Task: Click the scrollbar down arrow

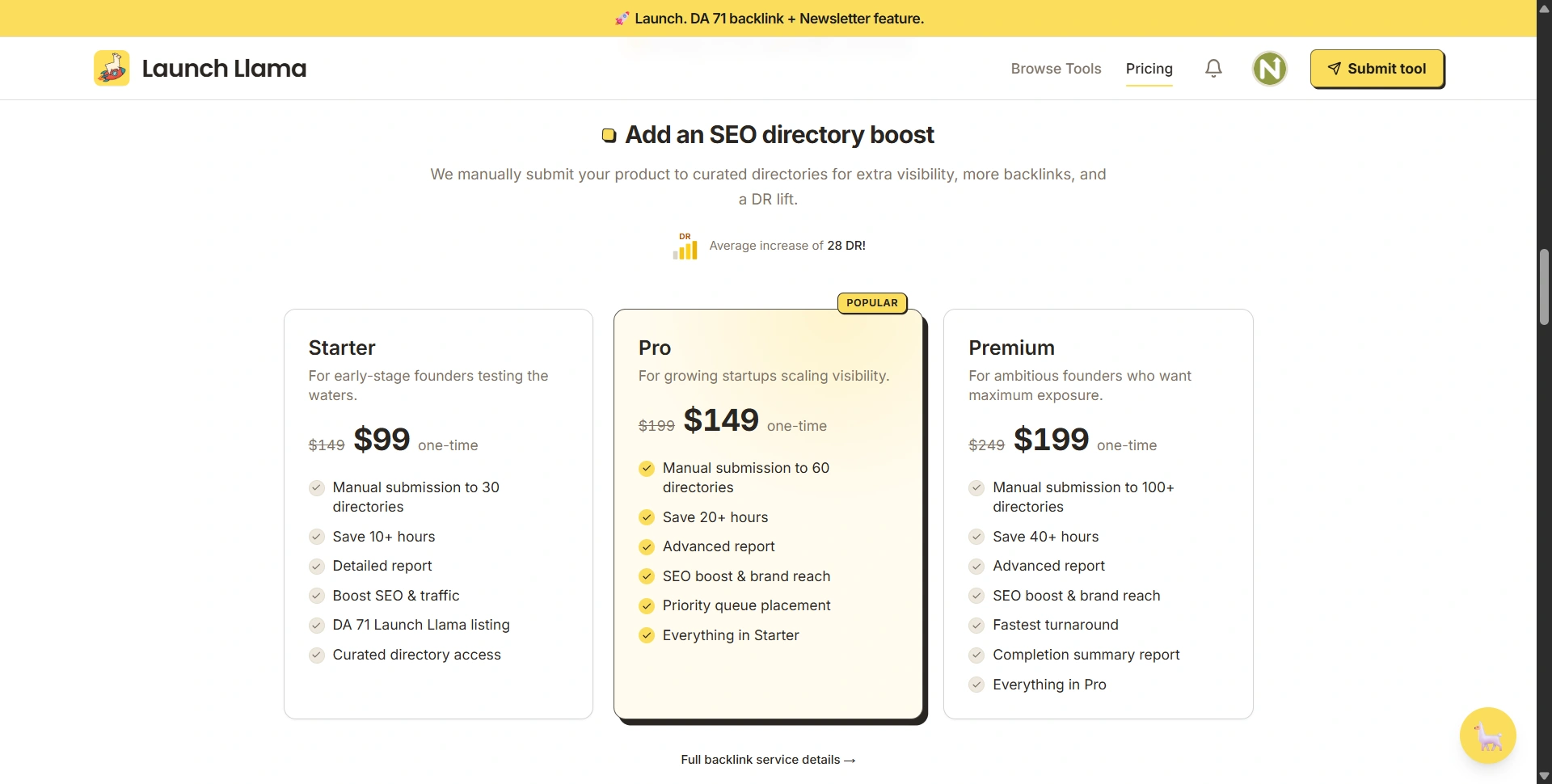Action: [x=1544, y=777]
